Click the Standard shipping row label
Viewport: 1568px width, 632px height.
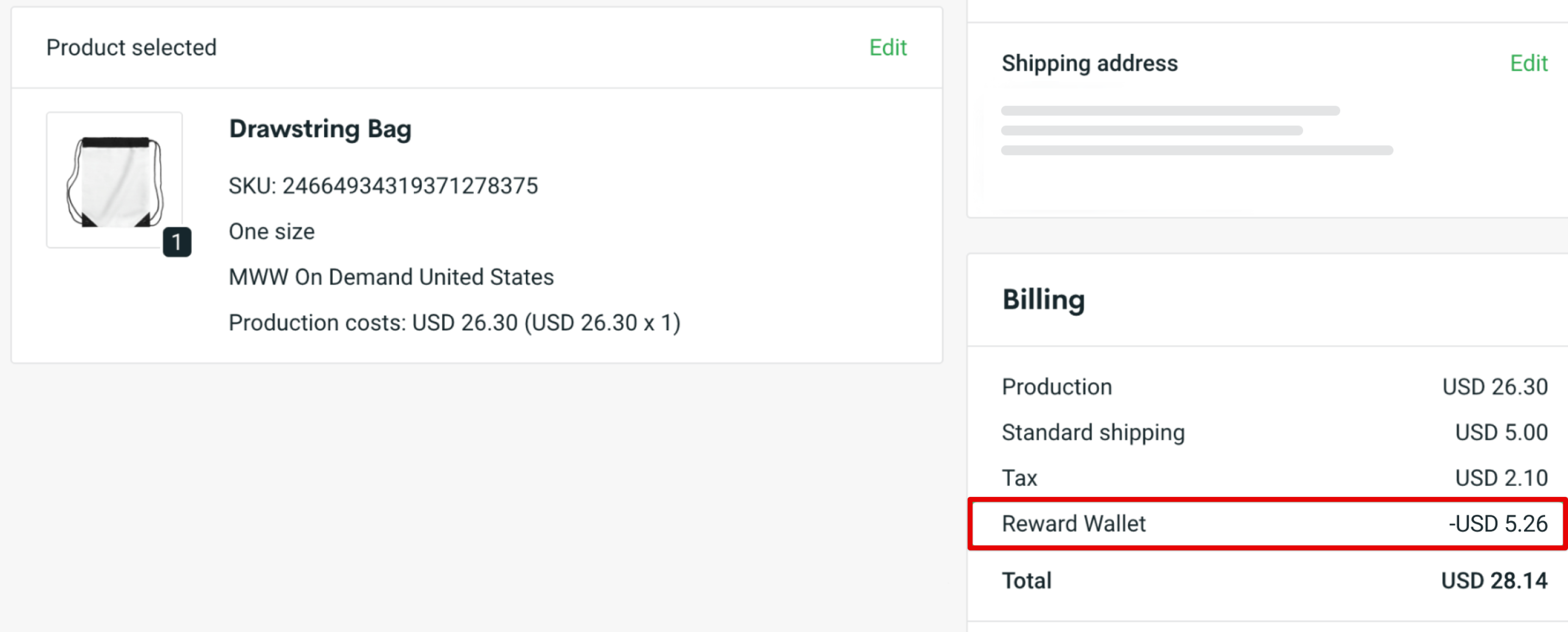[x=1093, y=432]
